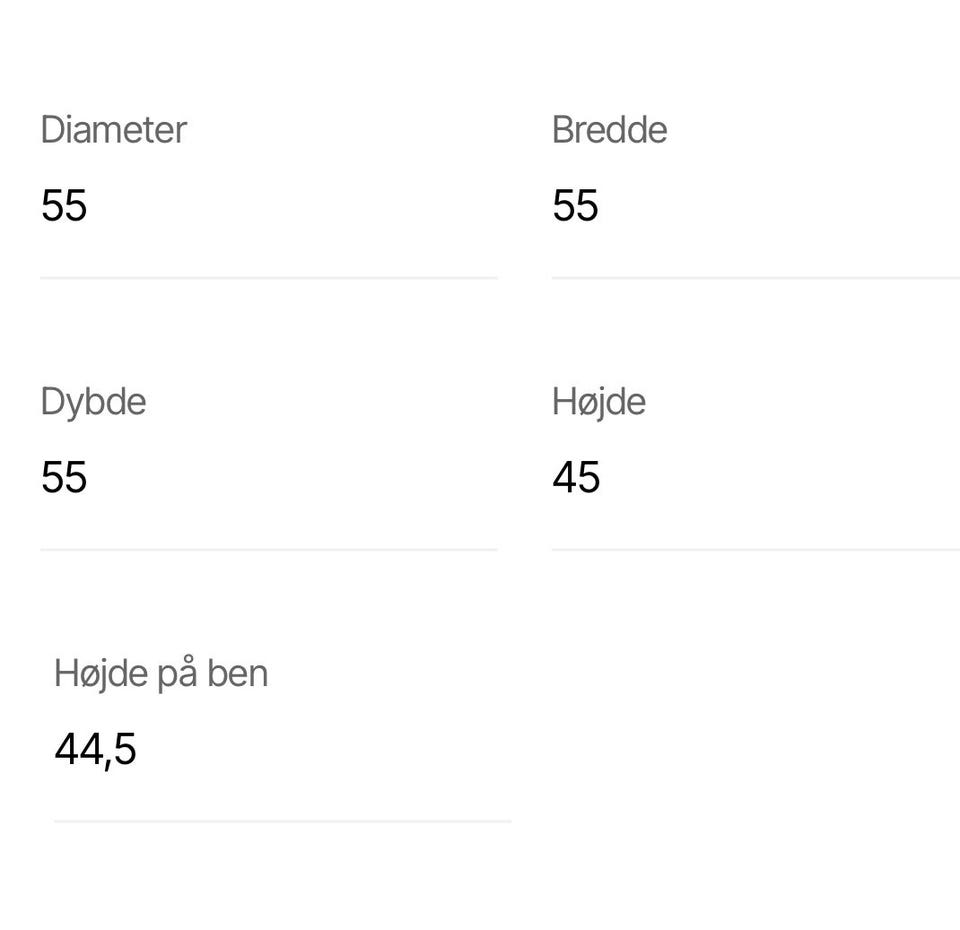Click the value 55 under Diameter

click(x=64, y=207)
